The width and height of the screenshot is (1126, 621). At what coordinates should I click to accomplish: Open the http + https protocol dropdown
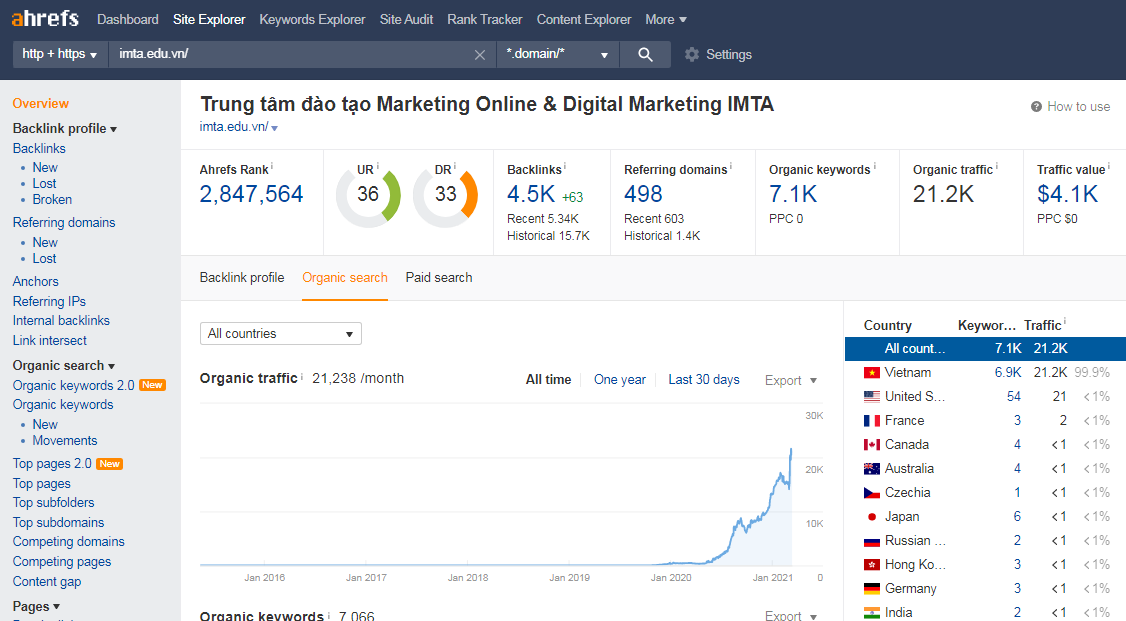[x=60, y=55]
